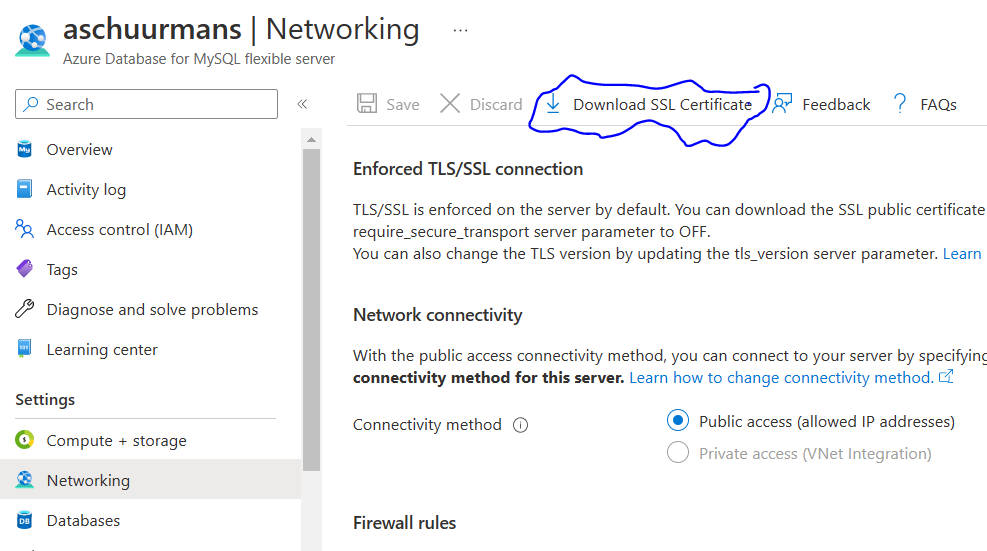Collapse the sidebar with double-chevron

click(x=302, y=104)
